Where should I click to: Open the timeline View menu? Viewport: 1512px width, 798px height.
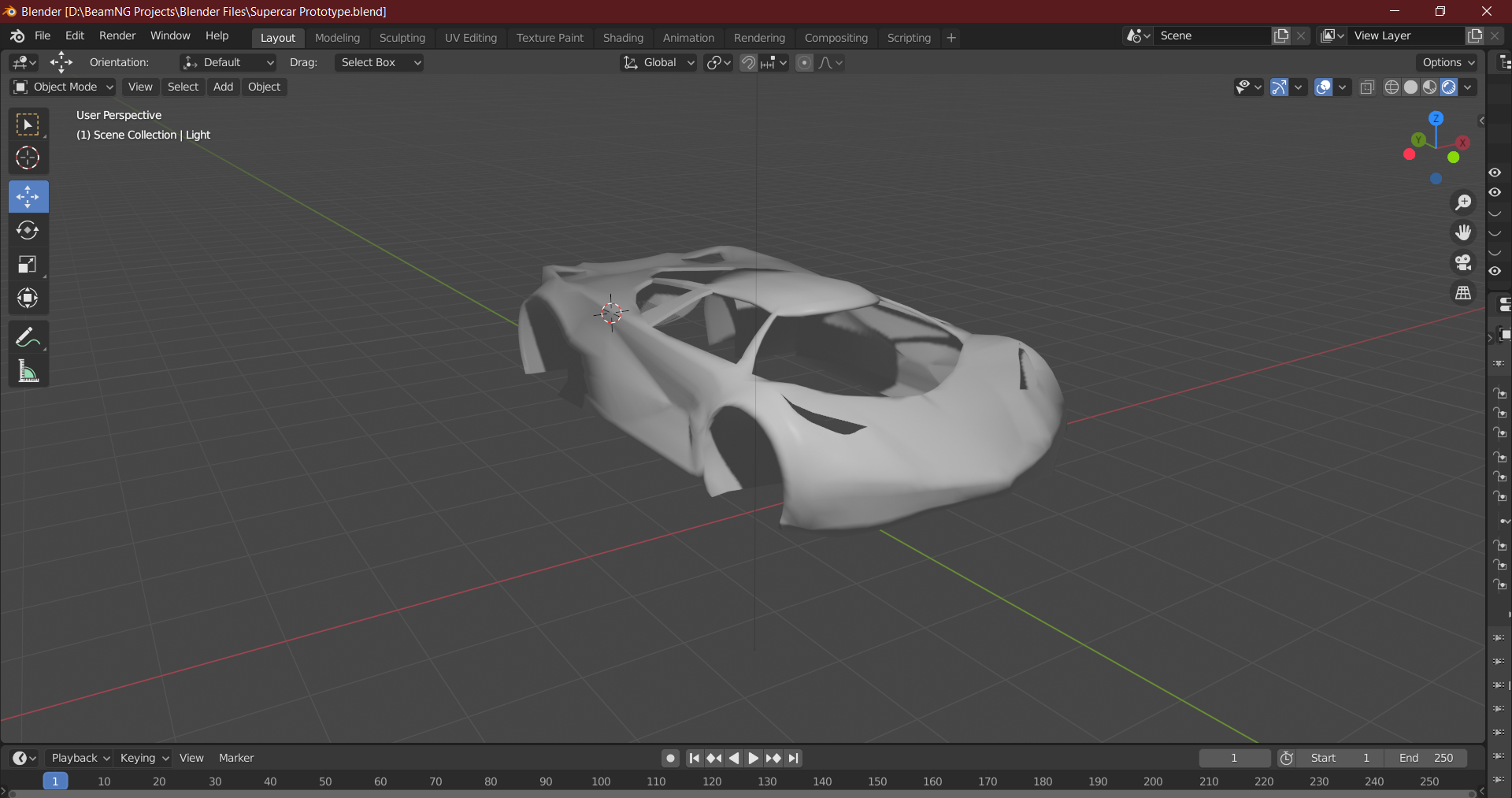[191, 758]
